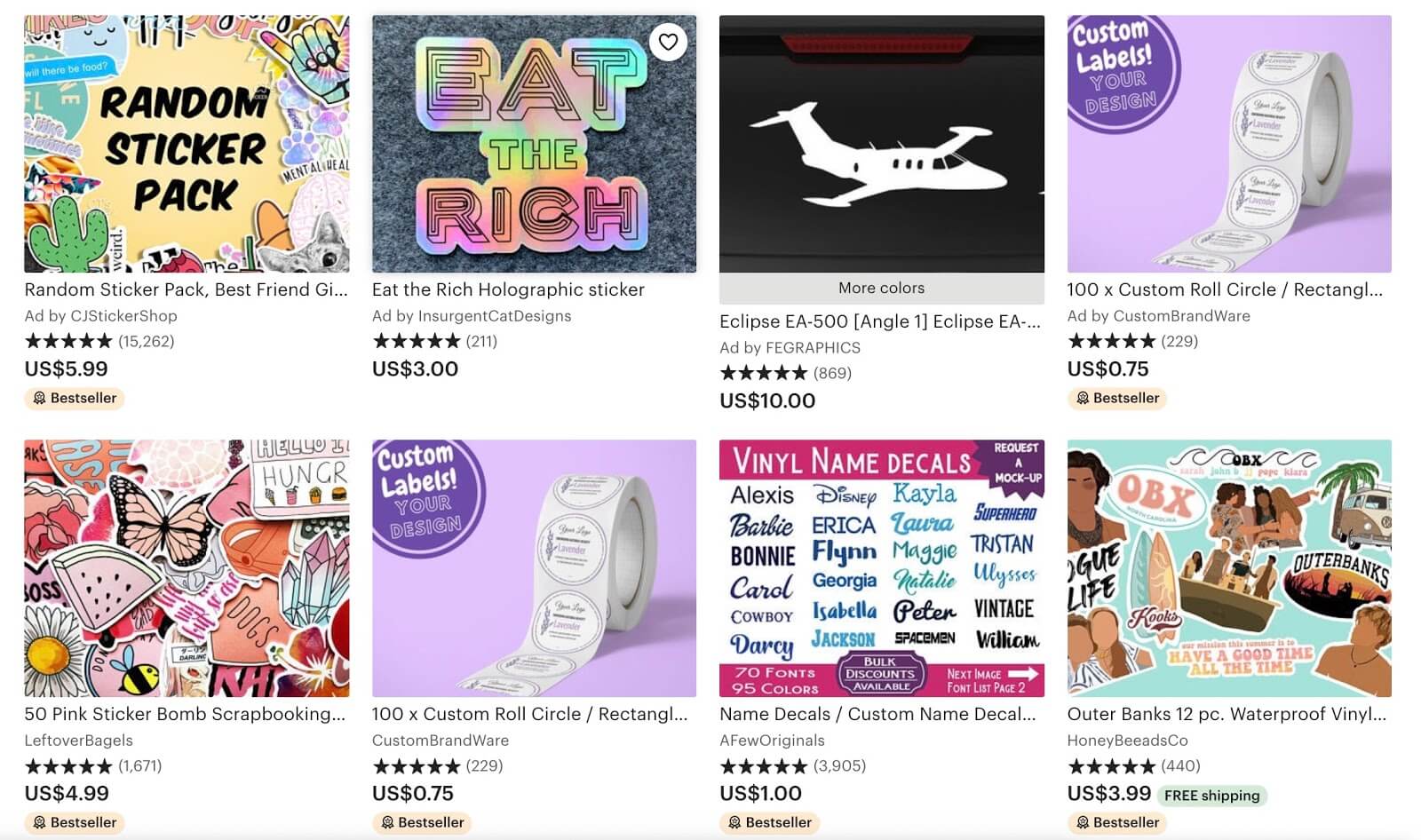The width and height of the screenshot is (1421, 840).
Task: Show more colors for Eclipse EA-500 decal
Action: [x=881, y=288]
